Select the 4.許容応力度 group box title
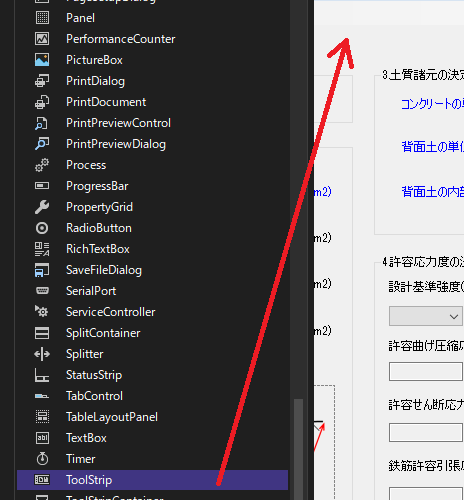 (423, 262)
